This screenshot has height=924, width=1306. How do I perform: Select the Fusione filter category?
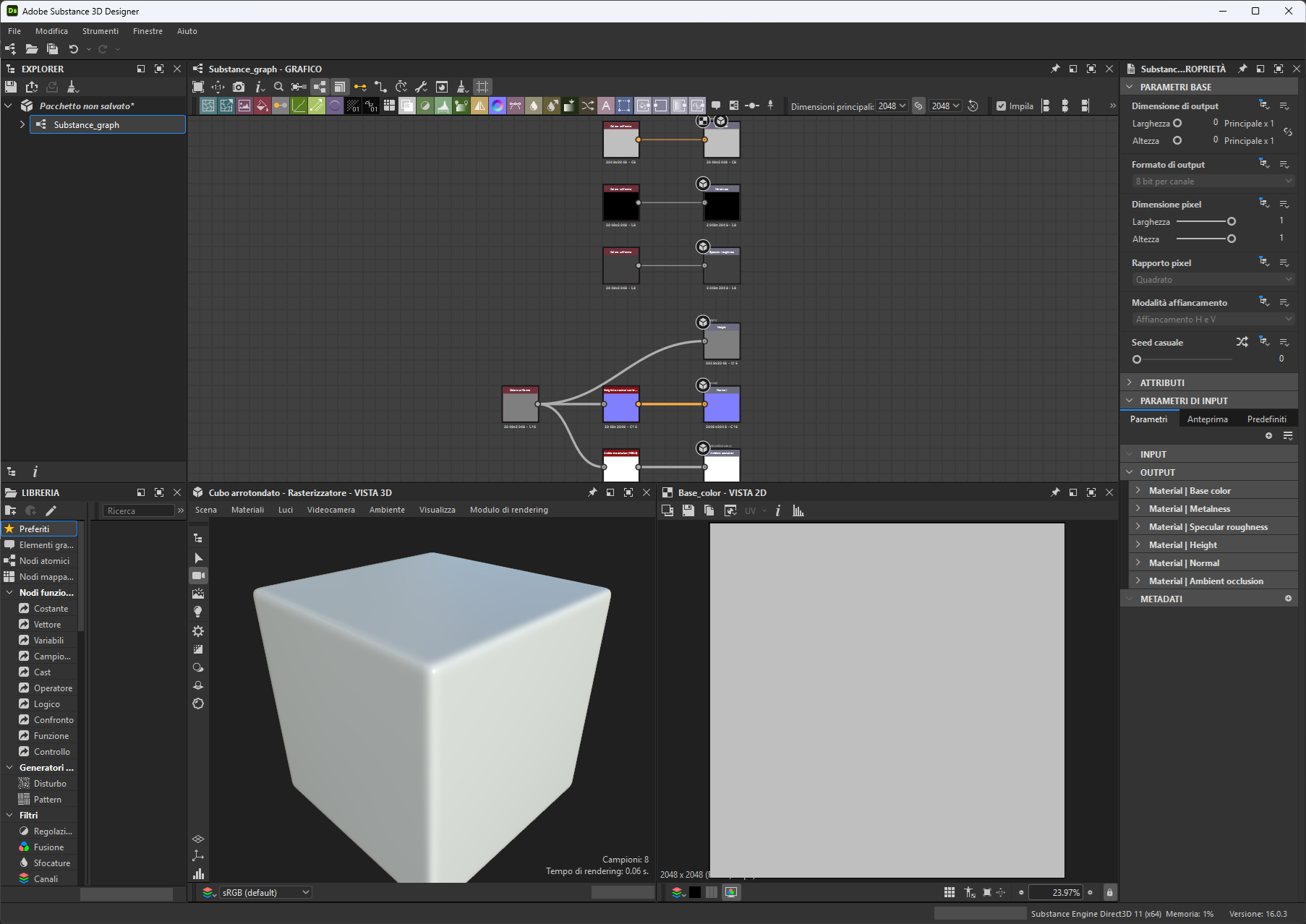click(x=48, y=847)
